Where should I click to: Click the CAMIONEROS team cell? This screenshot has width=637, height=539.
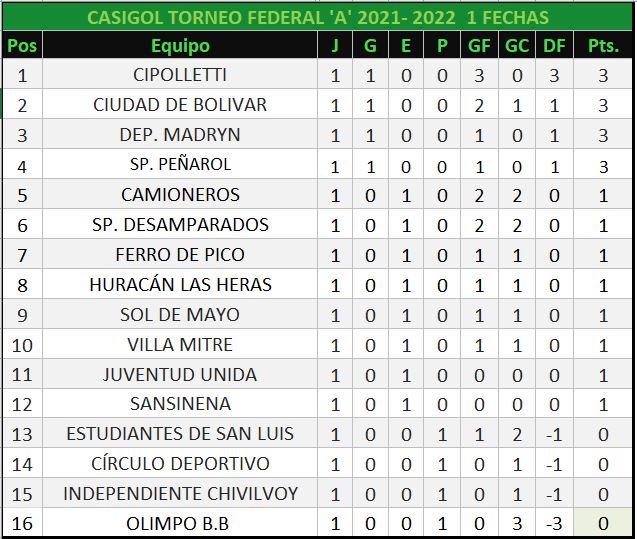[x=180, y=195]
